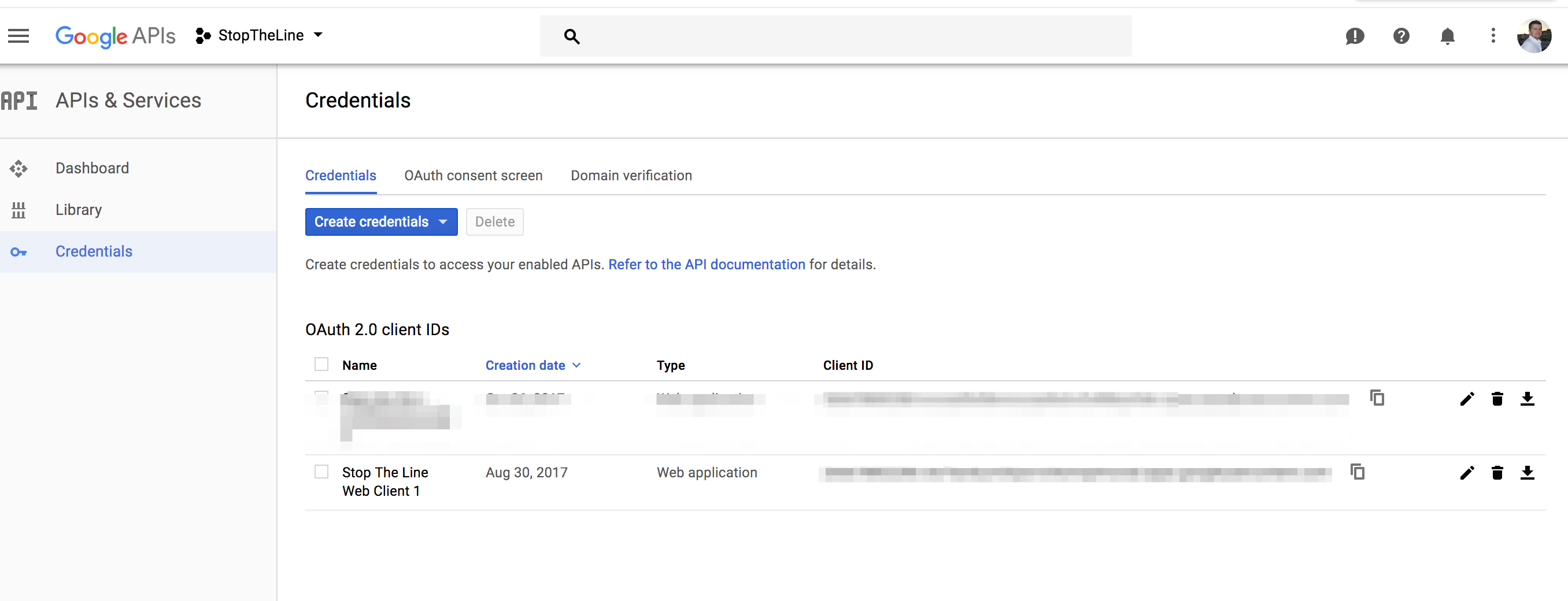The image size is (1568, 601).
Task: Click the greyed-out Delete button
Action: point(494,222)
